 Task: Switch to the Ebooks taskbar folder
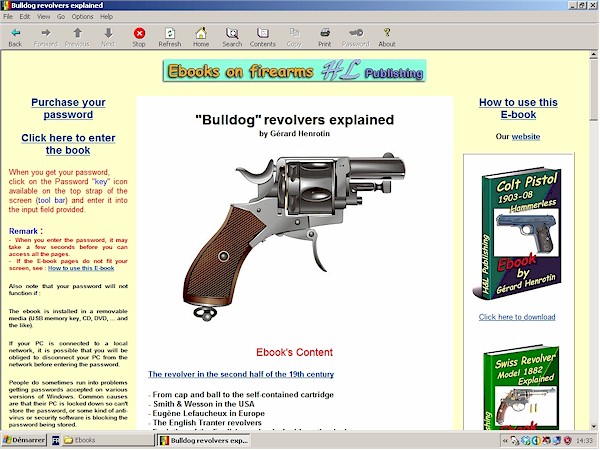click(108, 440)
